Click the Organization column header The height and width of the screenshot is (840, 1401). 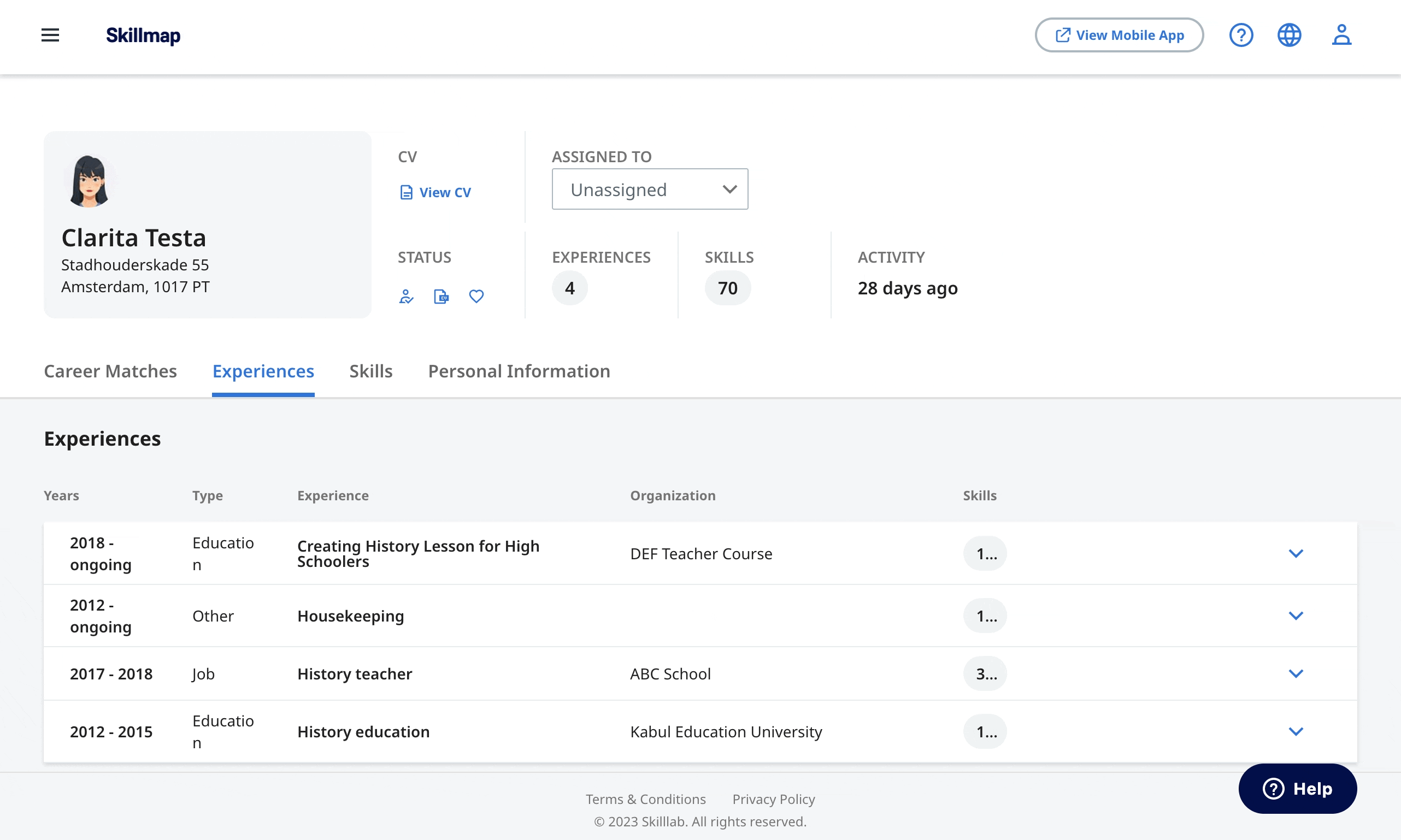[673, 496]
